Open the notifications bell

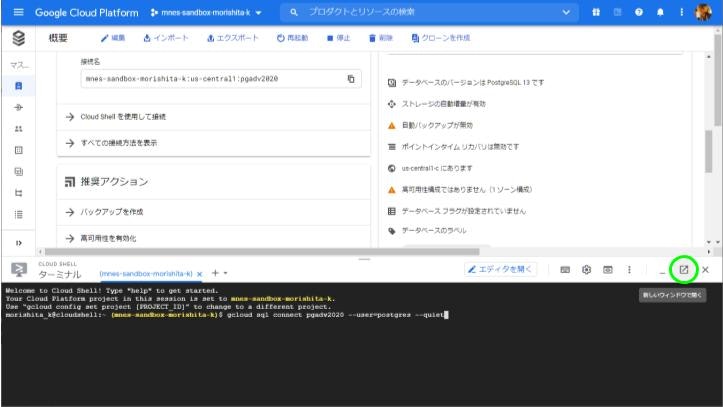click(660, 12)
